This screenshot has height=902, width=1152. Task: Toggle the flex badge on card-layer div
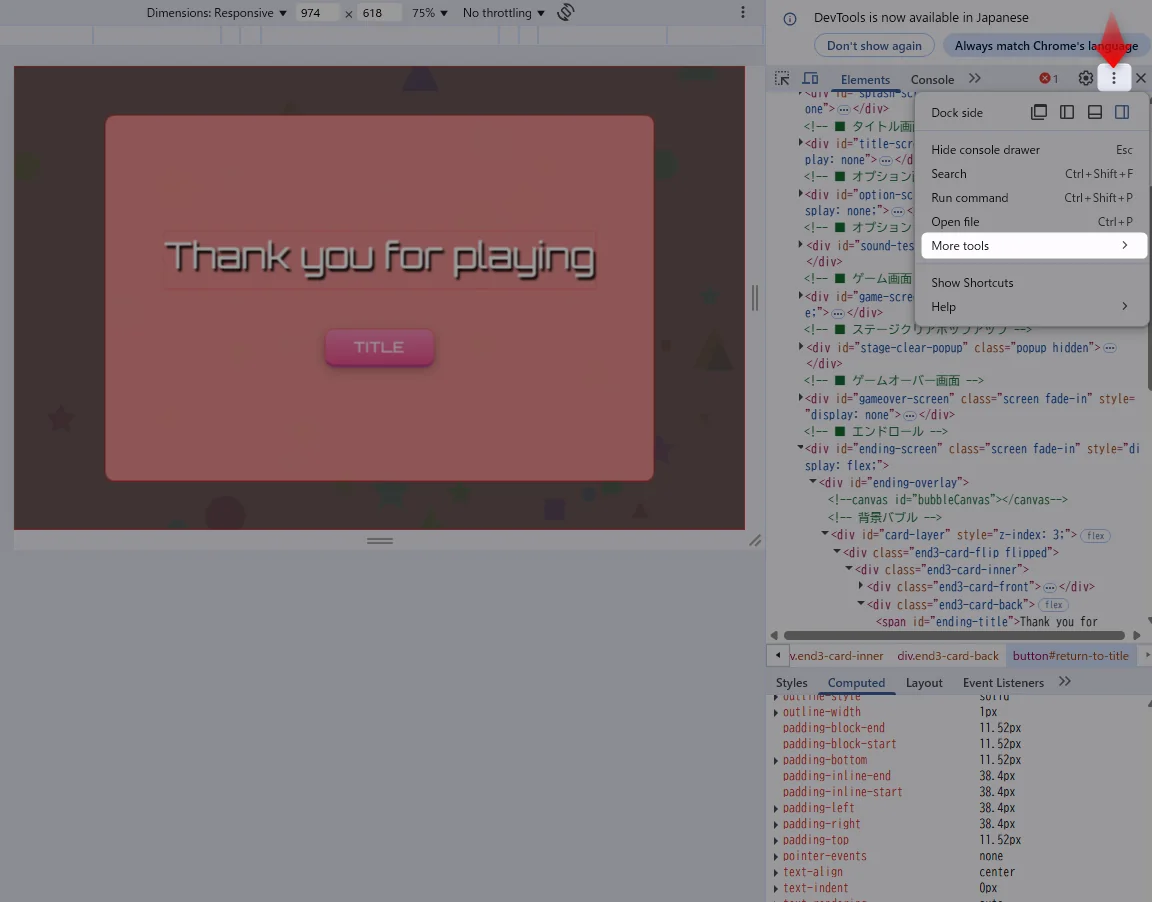1095,536
